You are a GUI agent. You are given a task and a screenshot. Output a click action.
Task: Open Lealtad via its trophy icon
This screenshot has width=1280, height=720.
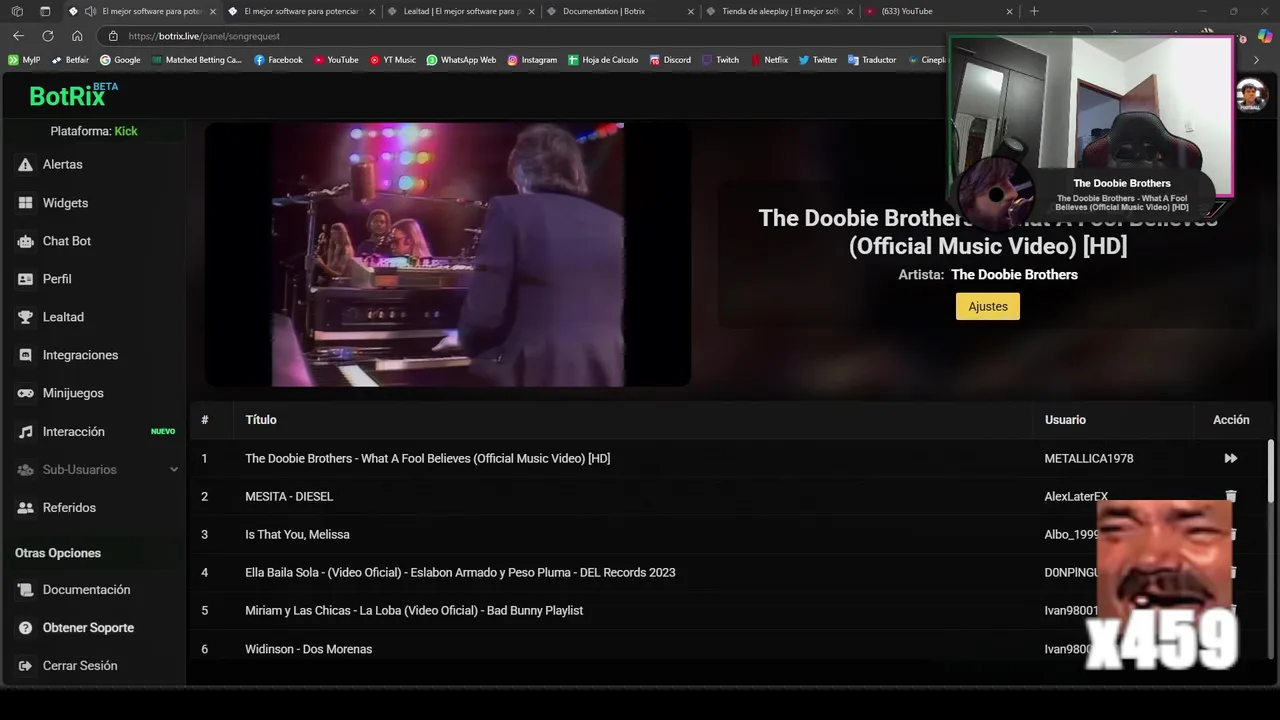click(x=25, y=317)
